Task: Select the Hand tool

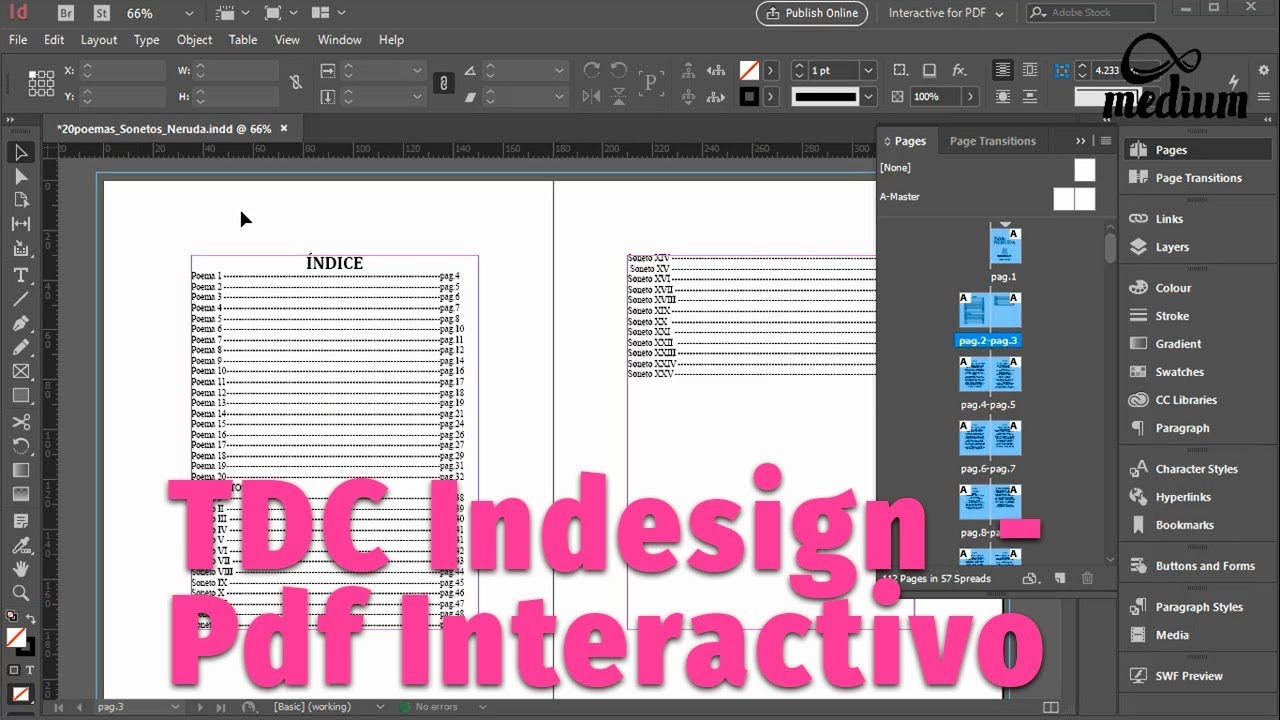Action: click(20, 569)
